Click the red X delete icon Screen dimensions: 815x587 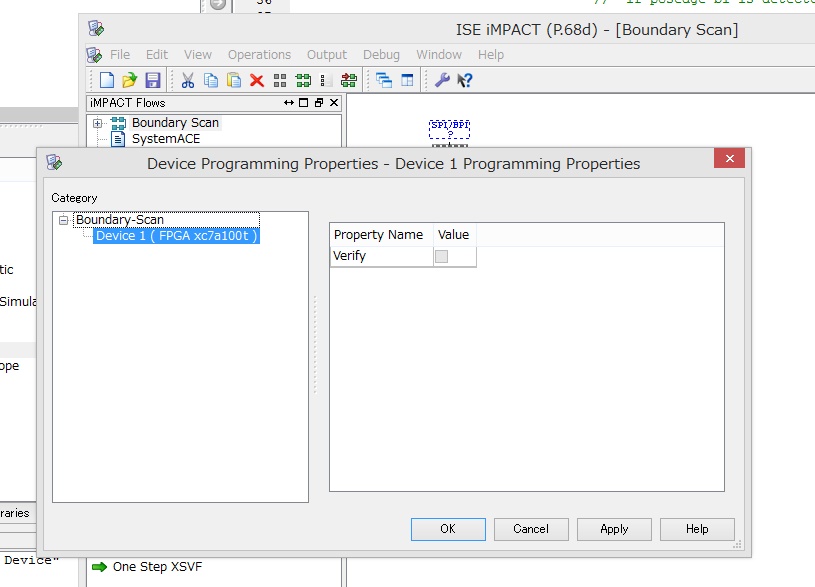256,81
